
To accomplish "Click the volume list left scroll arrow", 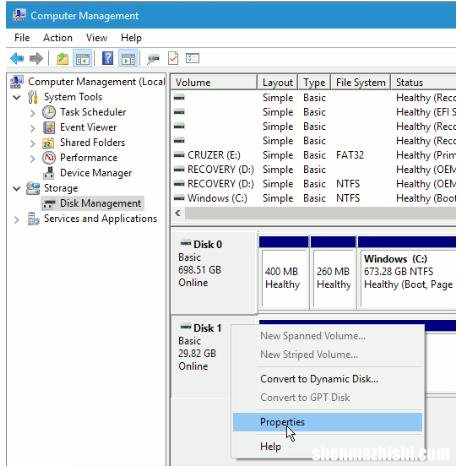I will click(x=178, y=213).
